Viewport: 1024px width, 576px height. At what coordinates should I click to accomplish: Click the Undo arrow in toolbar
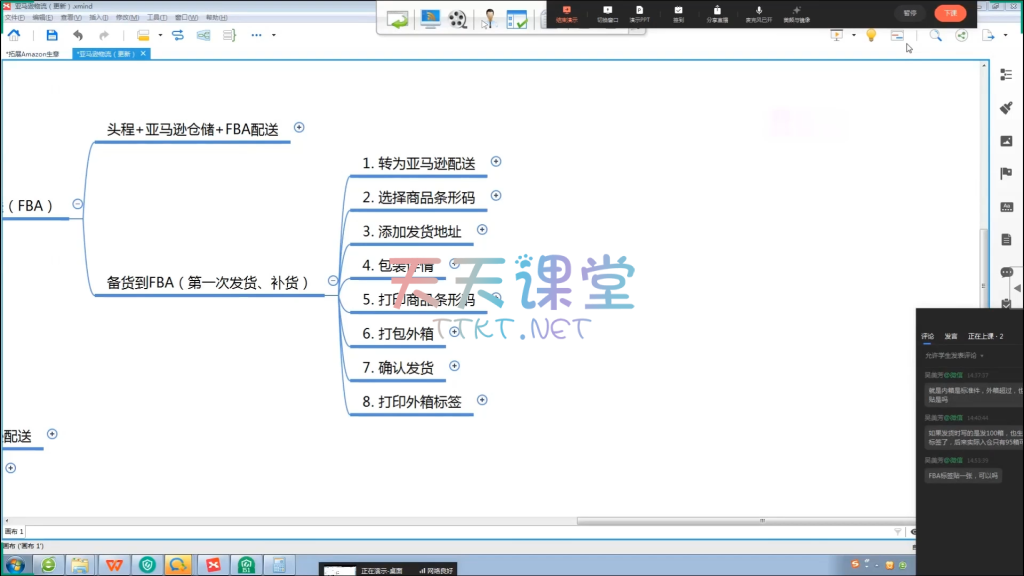(78, 35)
